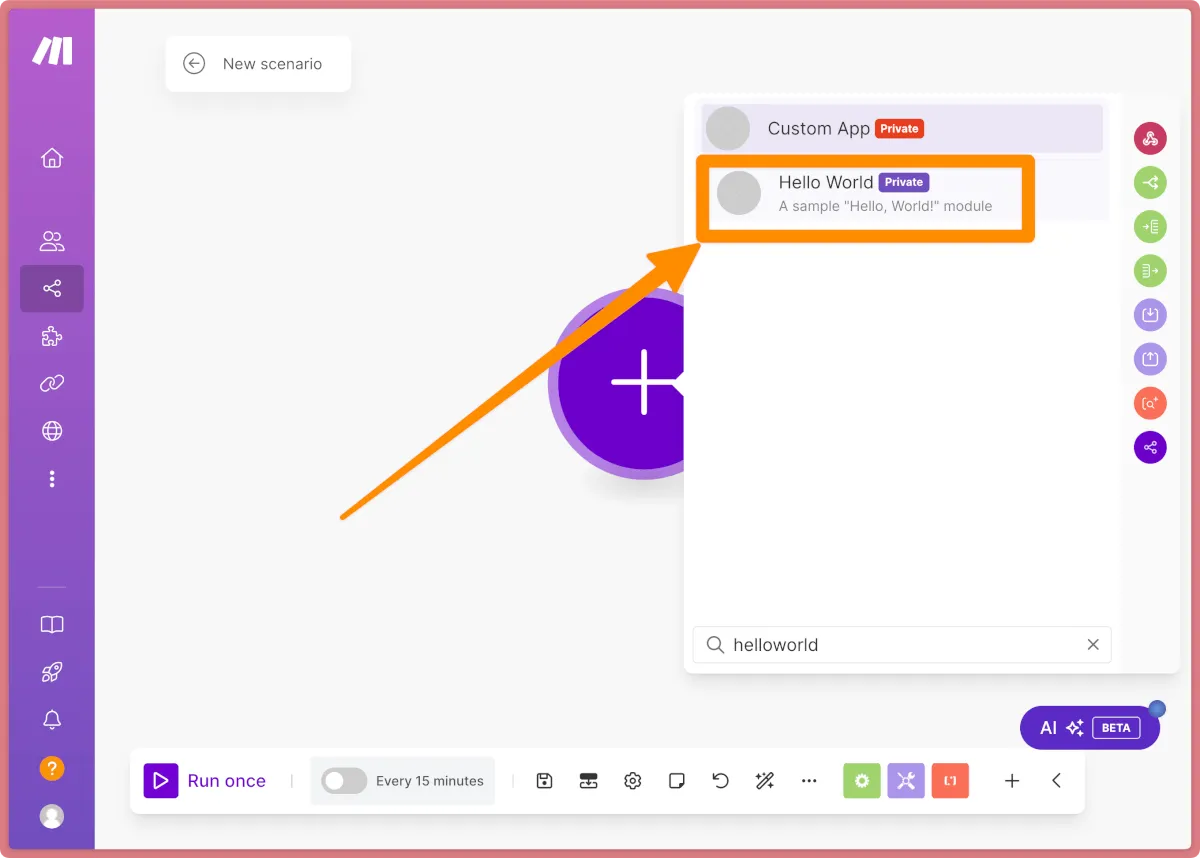Click the orange Text parser tile
Screen dimensions: 1200x858
click(x=950, y=781)
